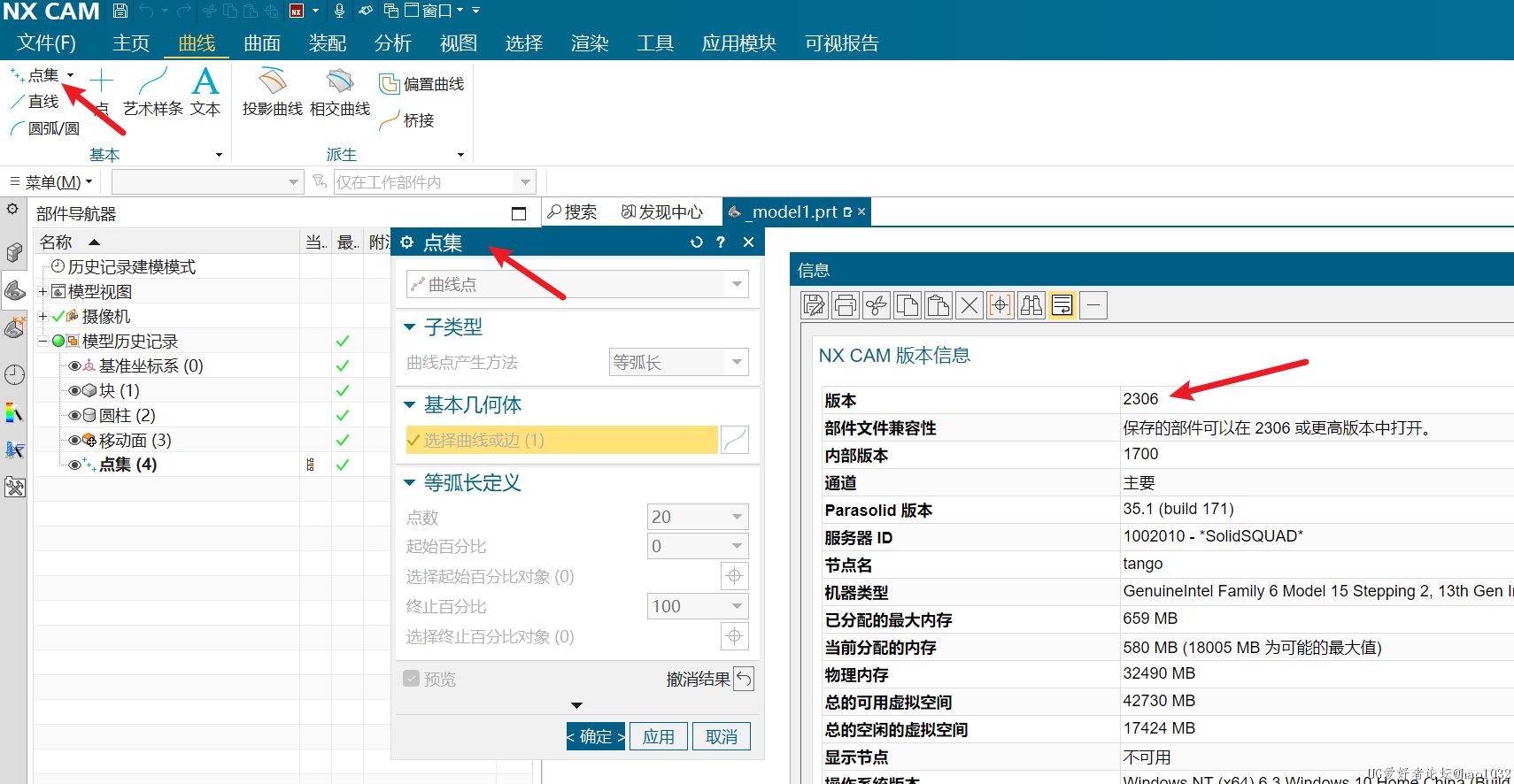This screenshot has width=1514, height=784.
Task: Open the History clock tab in resource bar
Action: [14, 374]
